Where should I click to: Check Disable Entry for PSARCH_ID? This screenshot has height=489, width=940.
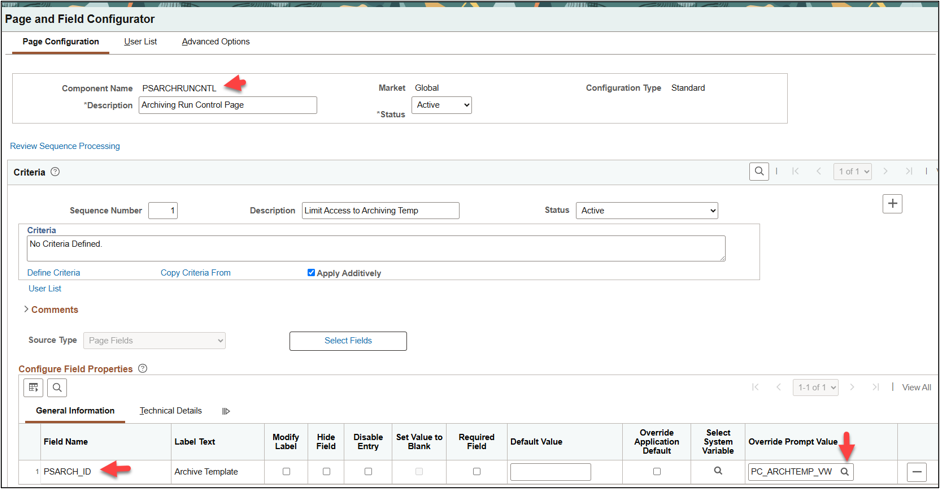(368, 472)
